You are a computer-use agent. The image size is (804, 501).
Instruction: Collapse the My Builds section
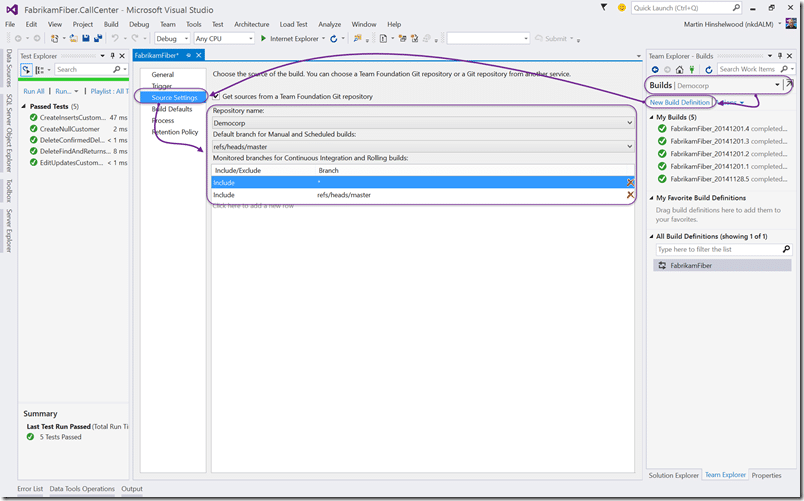[652, 117]
